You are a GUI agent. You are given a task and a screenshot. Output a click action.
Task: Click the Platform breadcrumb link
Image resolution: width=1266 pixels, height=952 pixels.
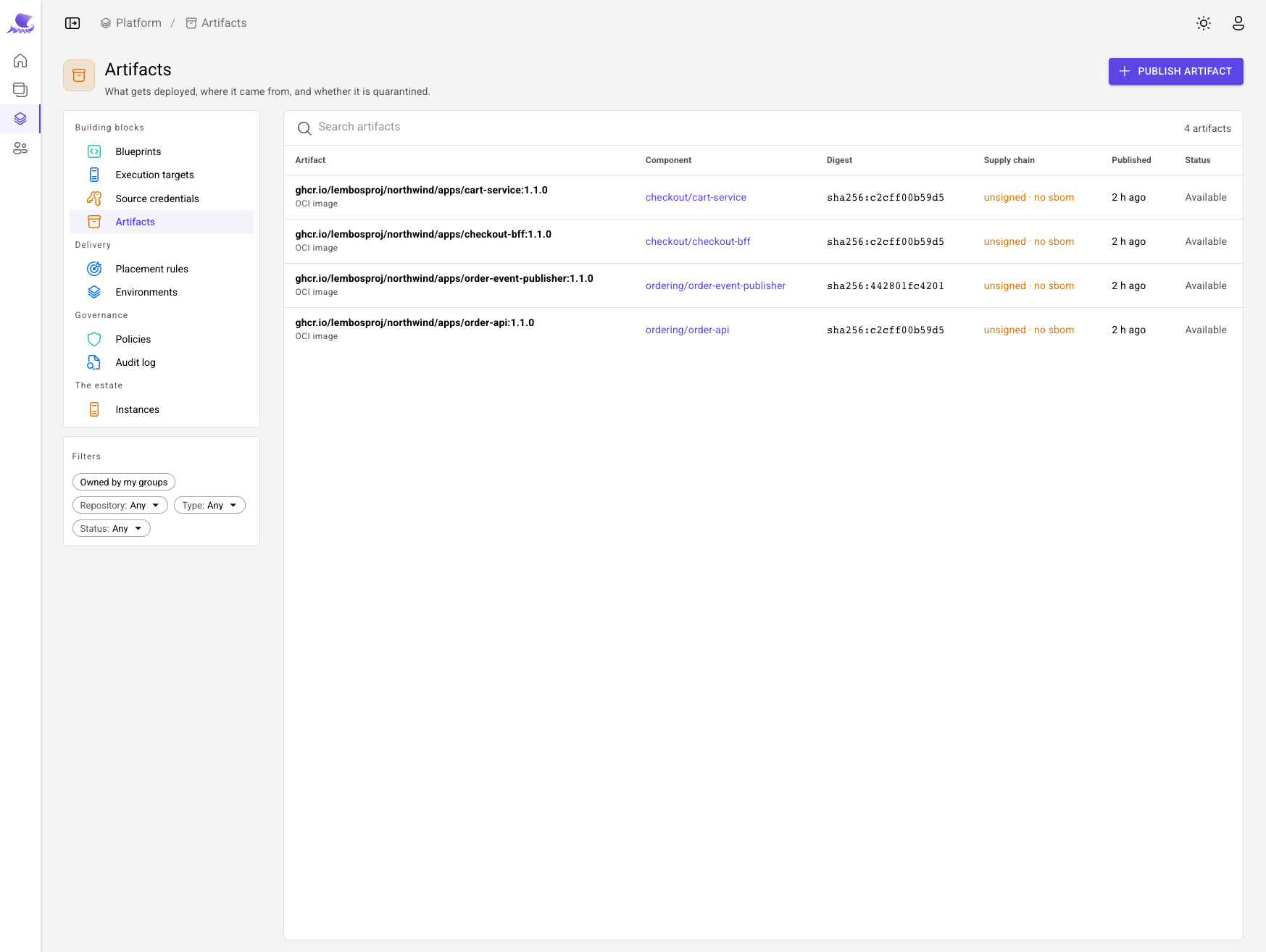(x=131, y=23)
